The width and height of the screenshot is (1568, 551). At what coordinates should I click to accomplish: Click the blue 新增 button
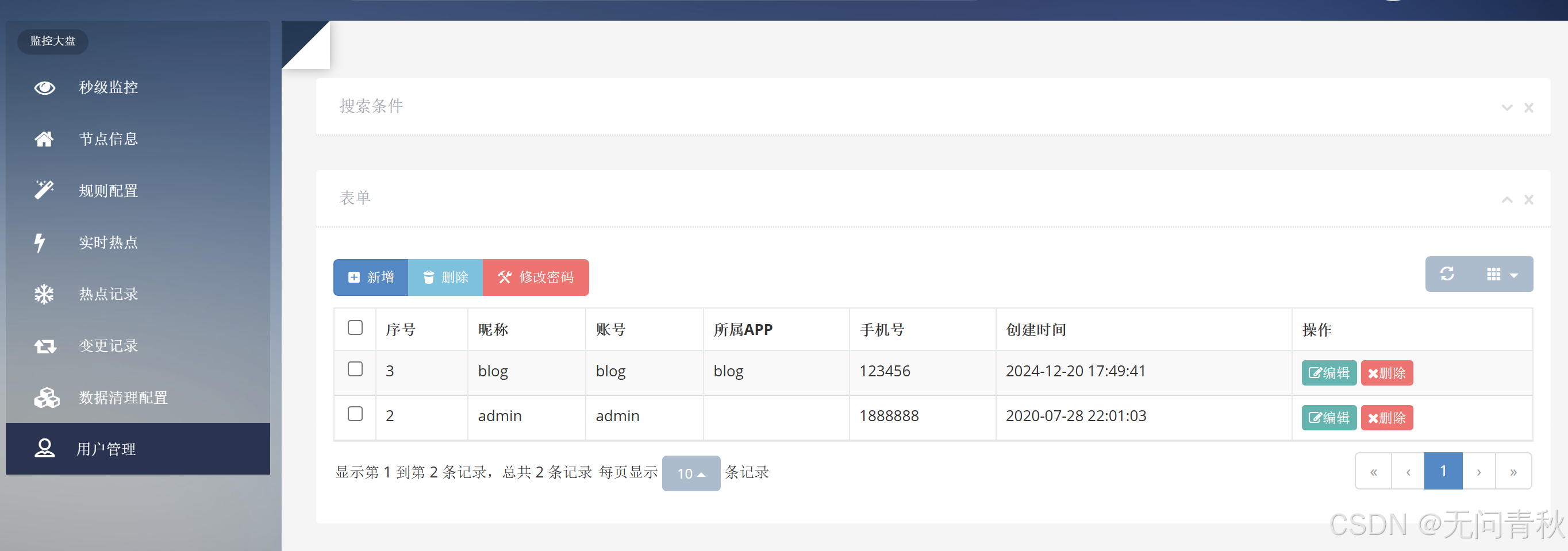pyautogui.click(x=371, y=278)
